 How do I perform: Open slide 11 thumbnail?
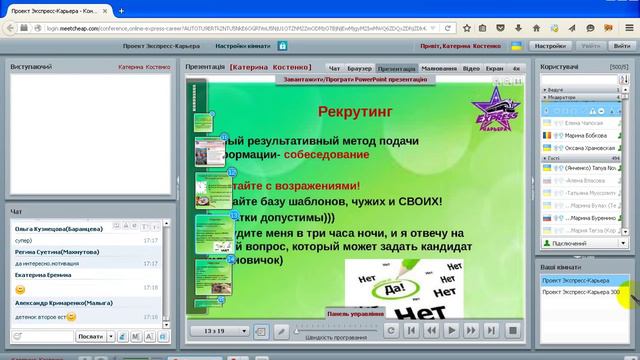pyautogui.click(x=210, y=152)
